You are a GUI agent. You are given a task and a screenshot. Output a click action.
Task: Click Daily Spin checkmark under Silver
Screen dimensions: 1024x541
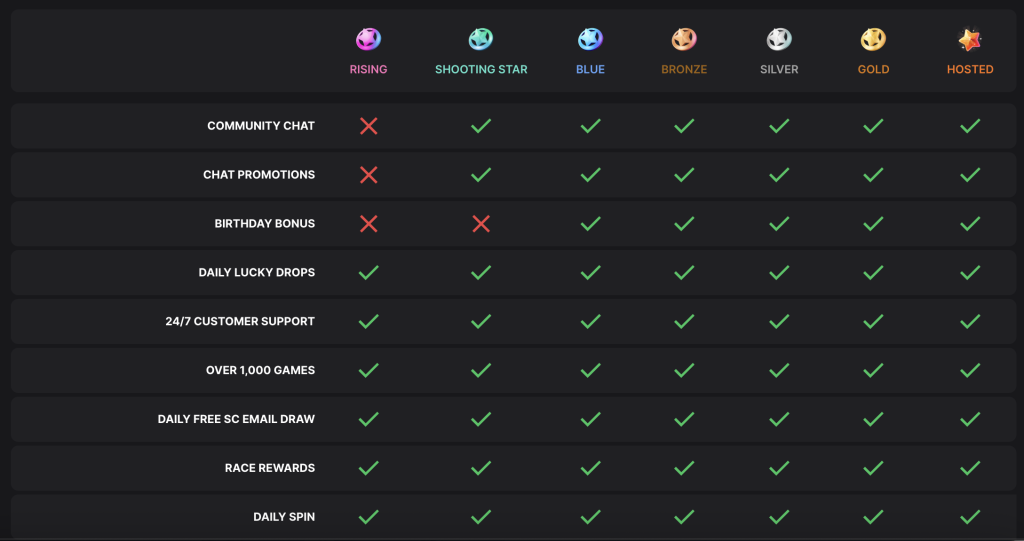pyautogui.click(x=779, y=517)
